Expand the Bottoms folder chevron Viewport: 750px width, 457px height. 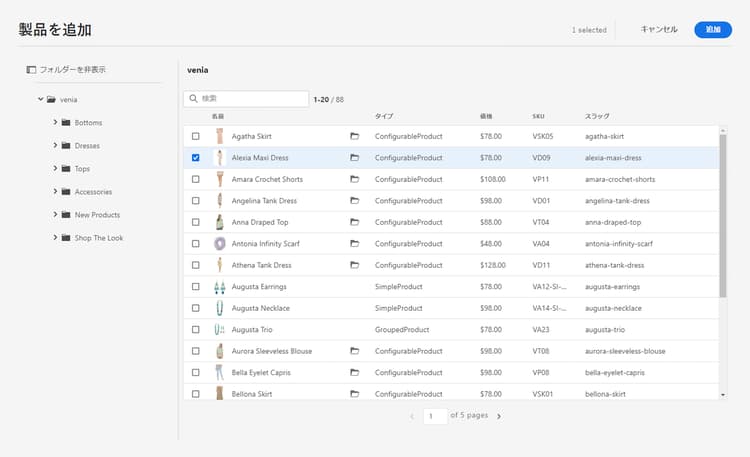click(55, 122)
